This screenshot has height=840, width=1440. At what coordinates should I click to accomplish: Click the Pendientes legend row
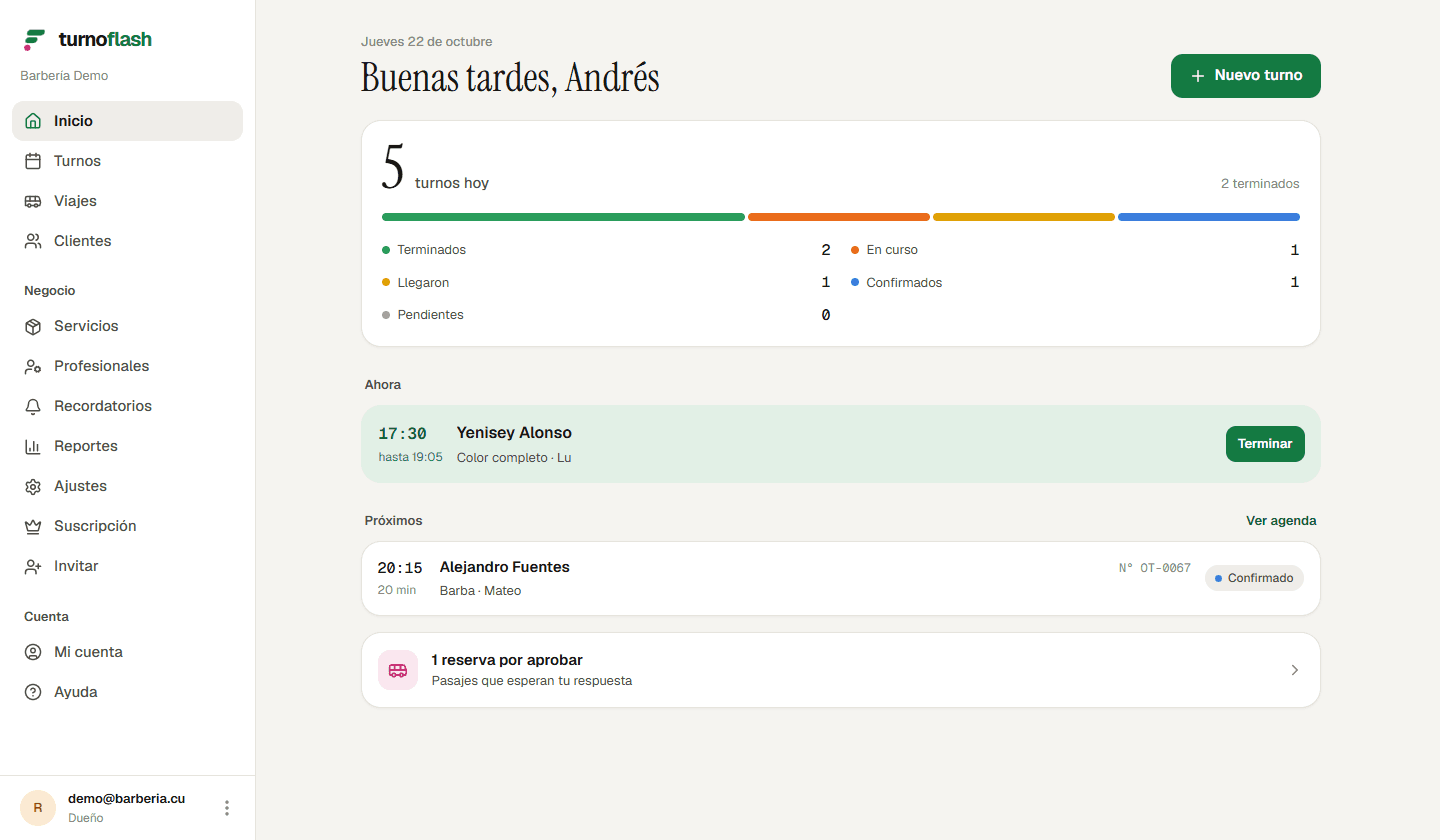(606, 315)
